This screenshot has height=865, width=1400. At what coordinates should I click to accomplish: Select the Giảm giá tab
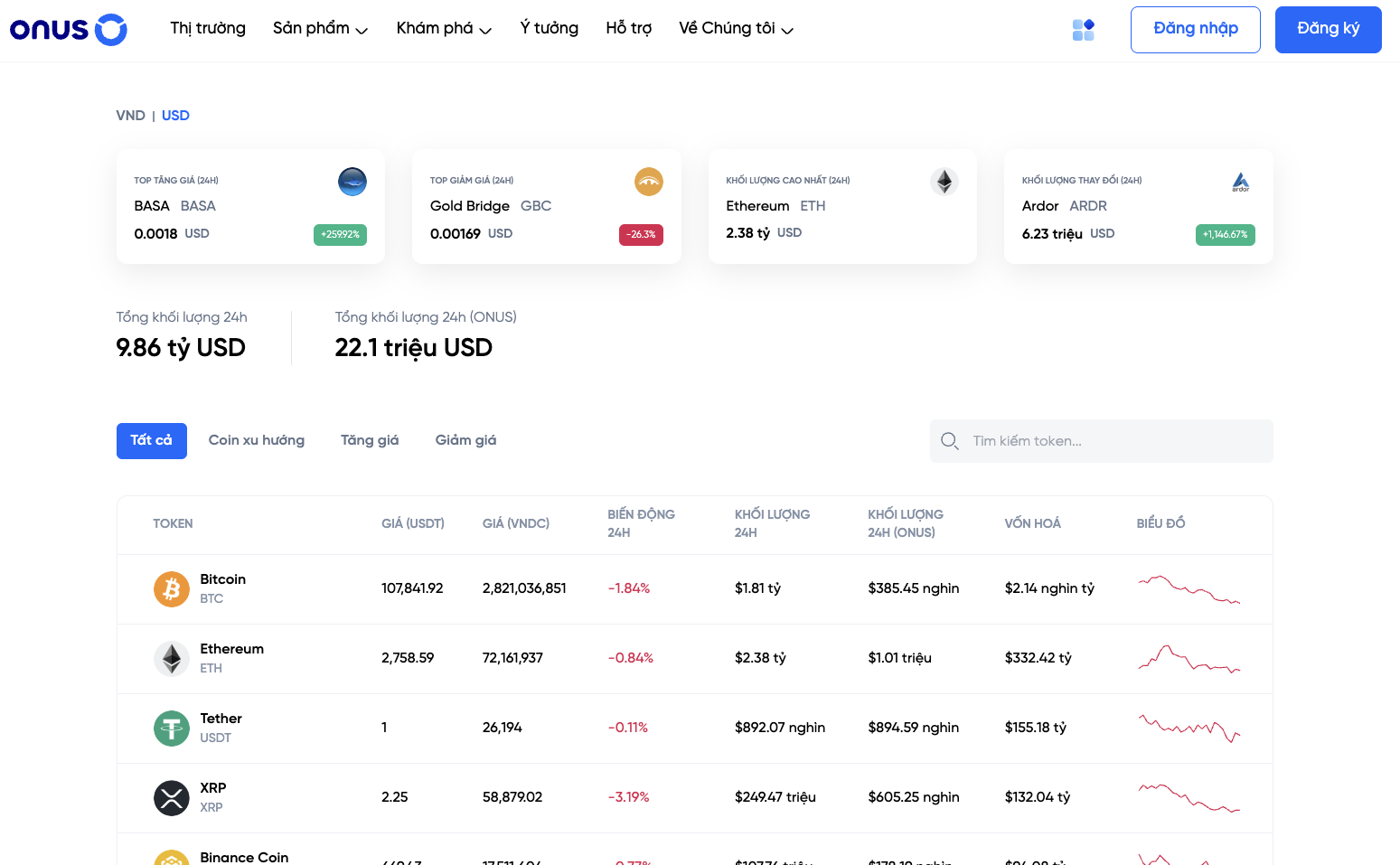pyautogui.click(x=465, y=440)
